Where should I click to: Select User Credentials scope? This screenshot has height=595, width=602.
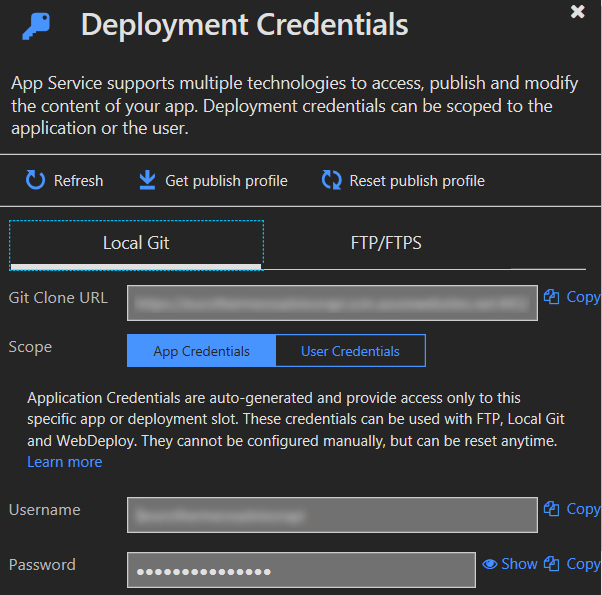pyautogui.click(x=351, y=351)
